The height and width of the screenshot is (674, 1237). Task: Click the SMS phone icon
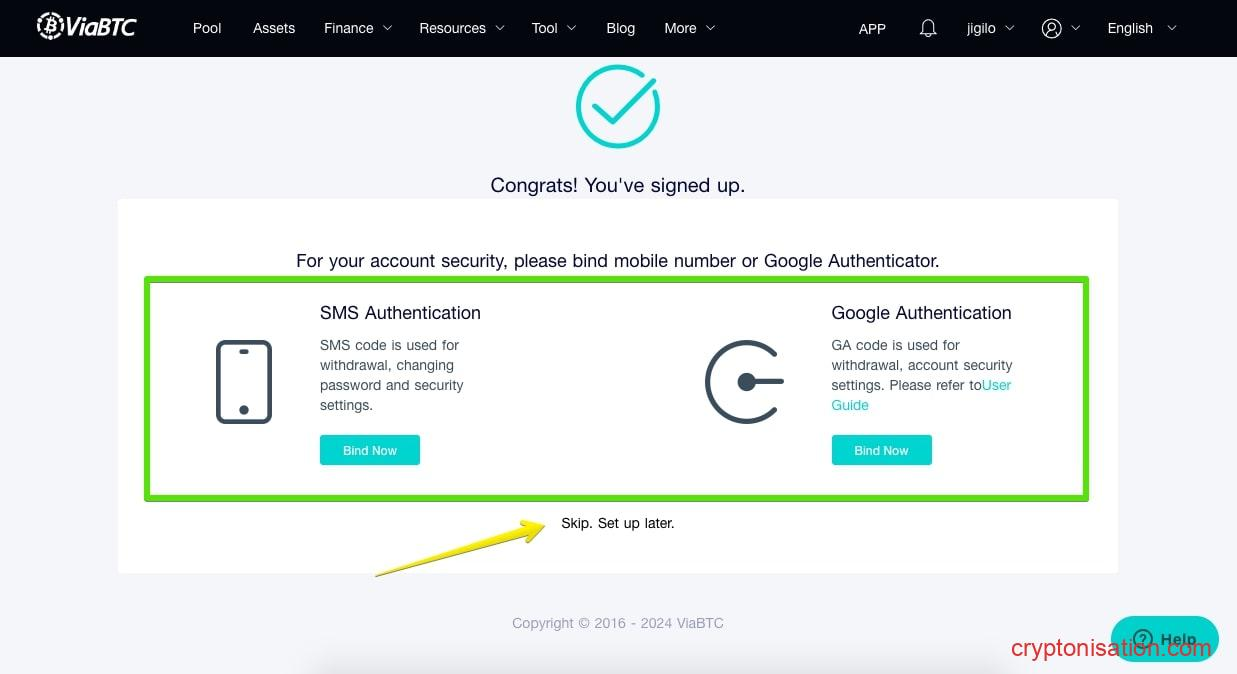pos(244,382)
